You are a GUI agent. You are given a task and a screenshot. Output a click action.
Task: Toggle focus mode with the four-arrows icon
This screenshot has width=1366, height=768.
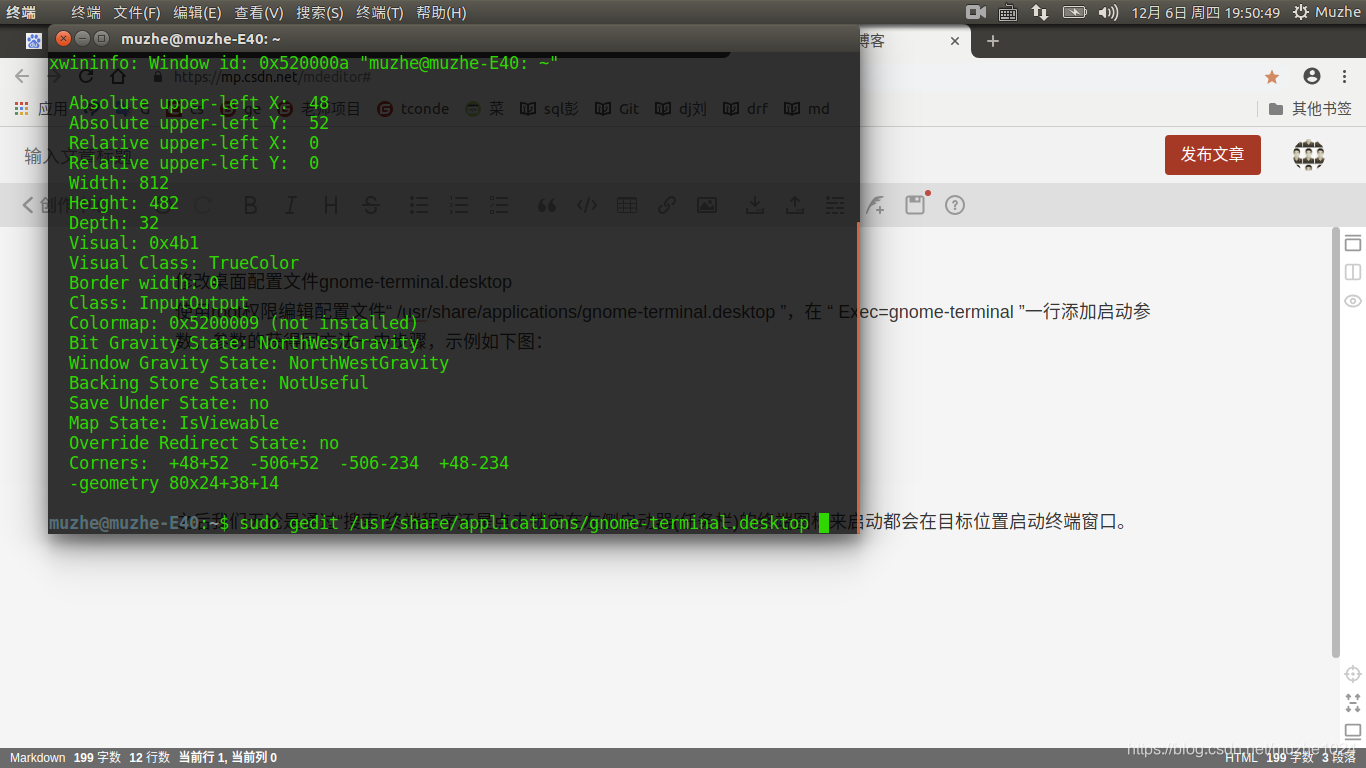(x=1353, y=702)
